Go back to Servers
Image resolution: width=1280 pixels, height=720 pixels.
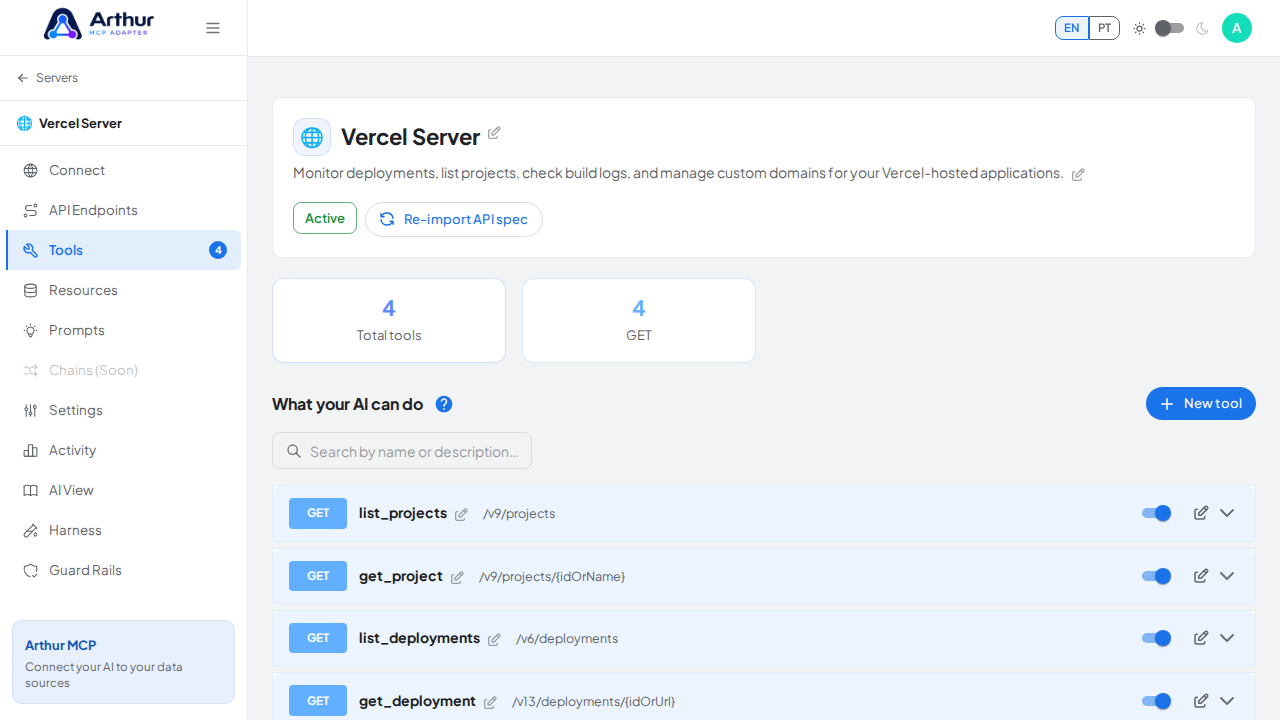click(x=48, y=78)
